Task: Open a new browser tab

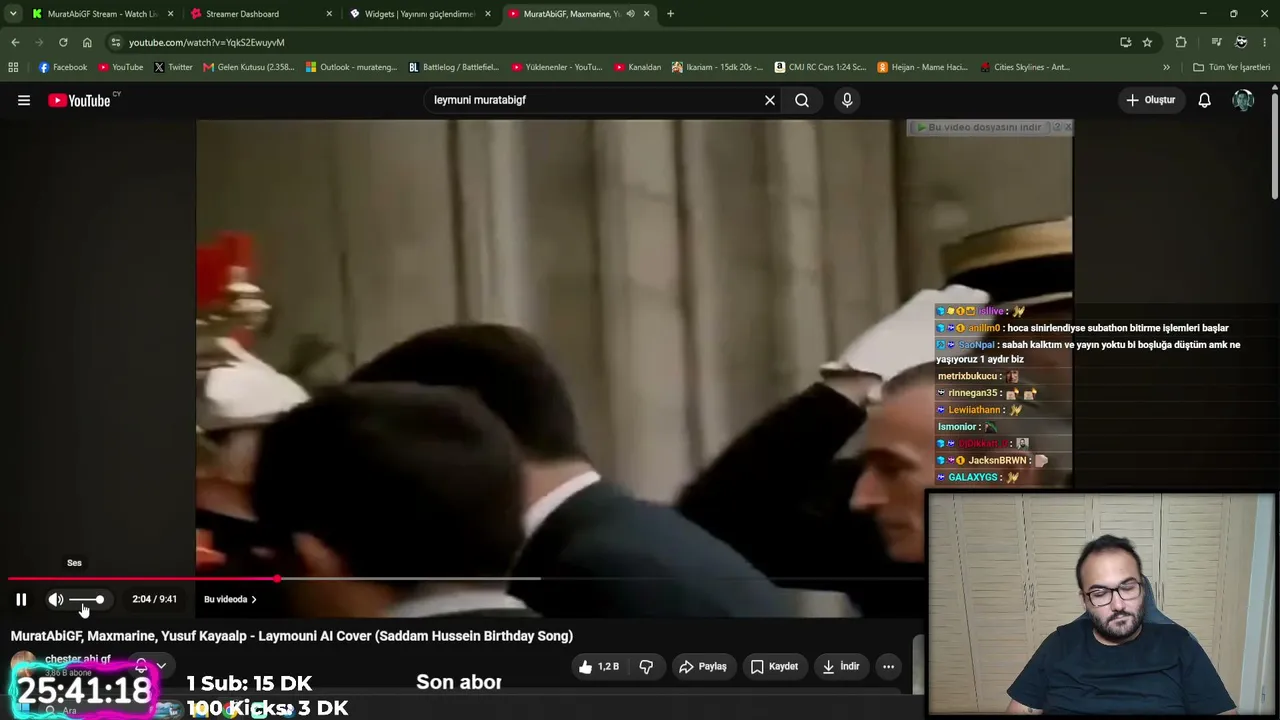Action: coord(670,14)
